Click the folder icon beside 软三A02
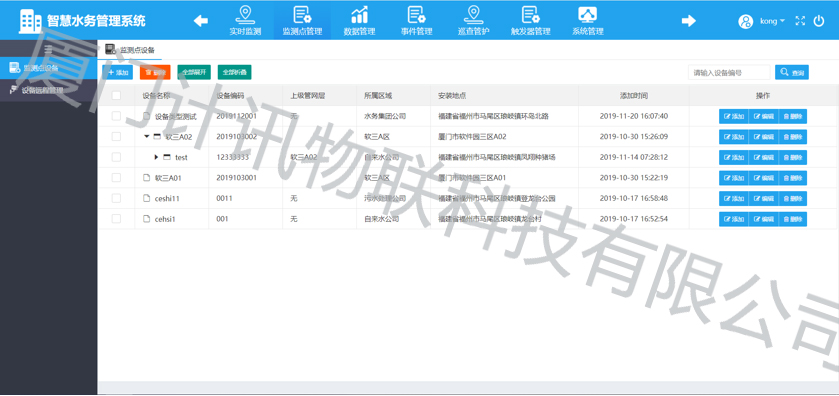Screen dimensions: 839x396 coord(157,137)
